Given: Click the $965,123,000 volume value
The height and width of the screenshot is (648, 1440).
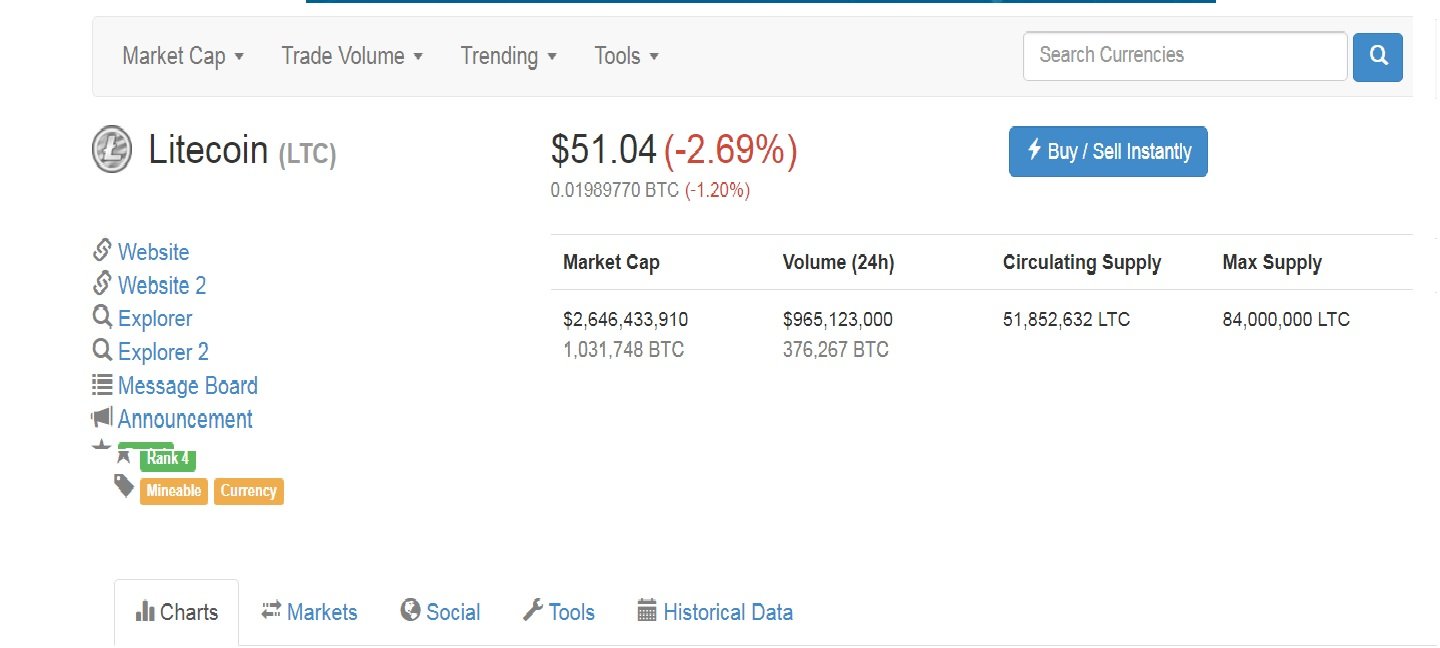Looking at the screenshot, I should coord(838,320).
